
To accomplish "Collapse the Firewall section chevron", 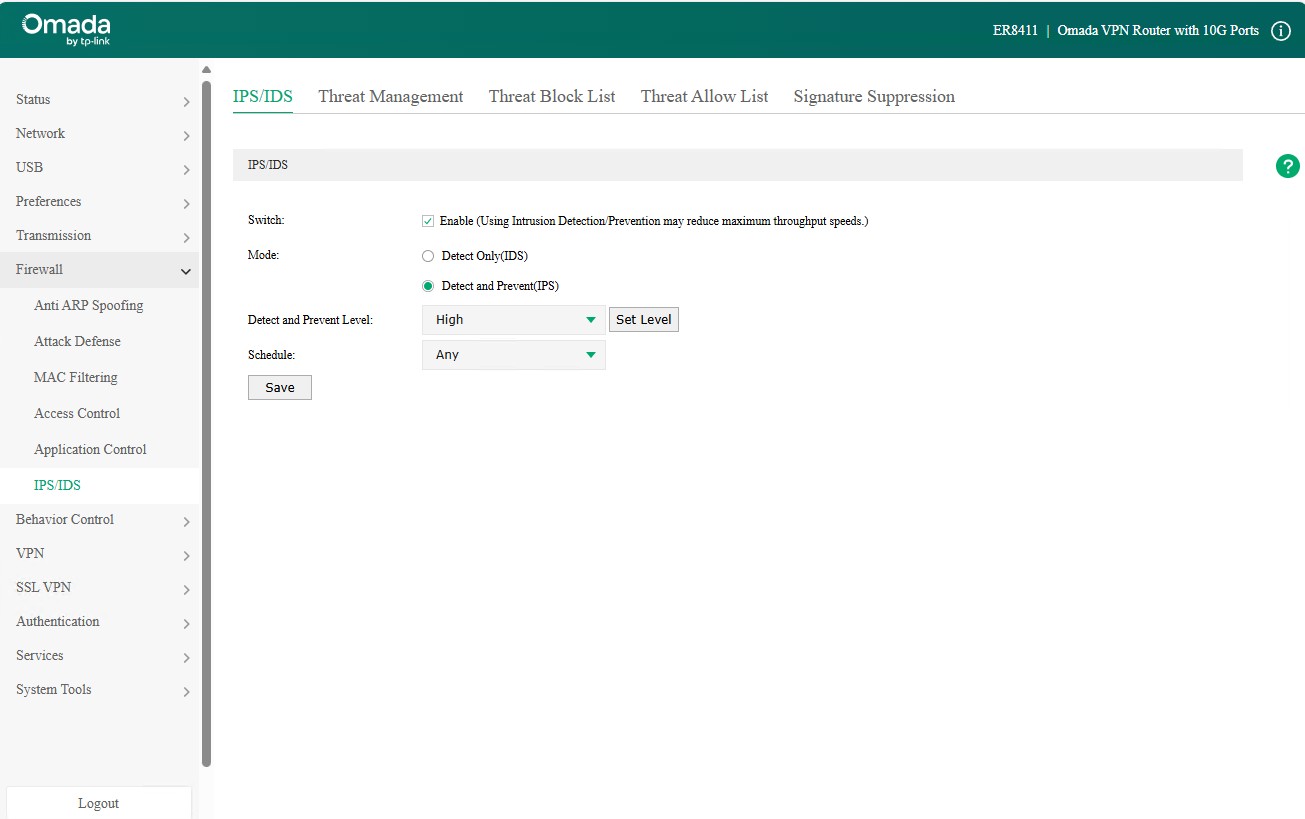I will (x=186, y=271).
